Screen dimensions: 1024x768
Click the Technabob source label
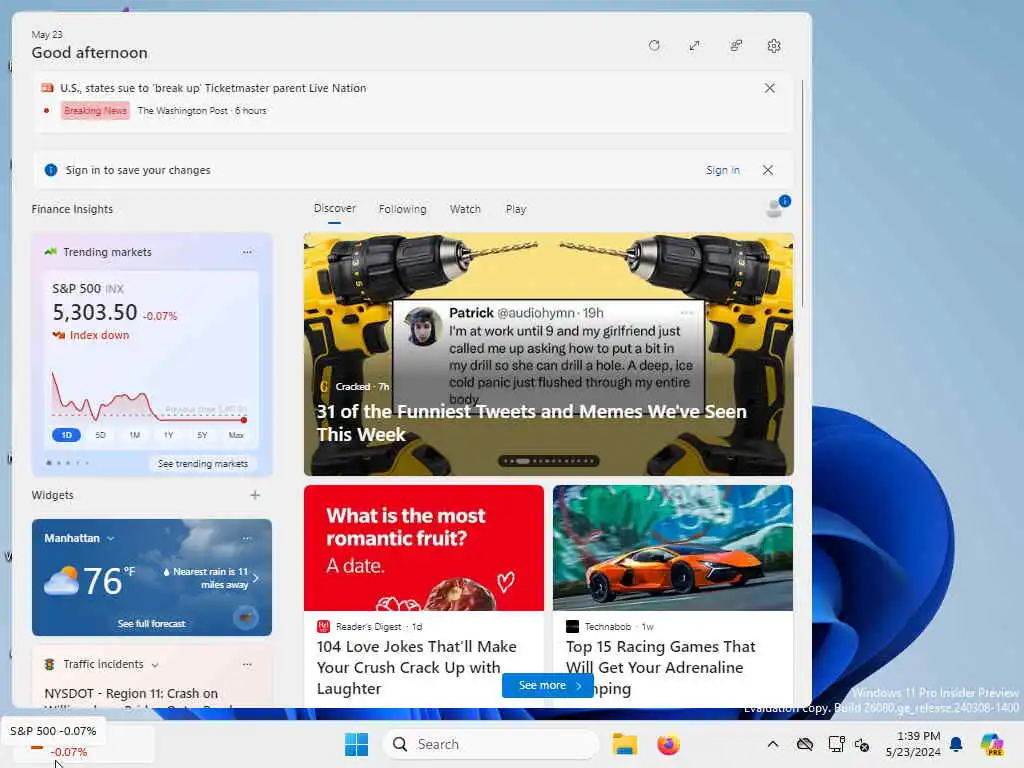607,626
